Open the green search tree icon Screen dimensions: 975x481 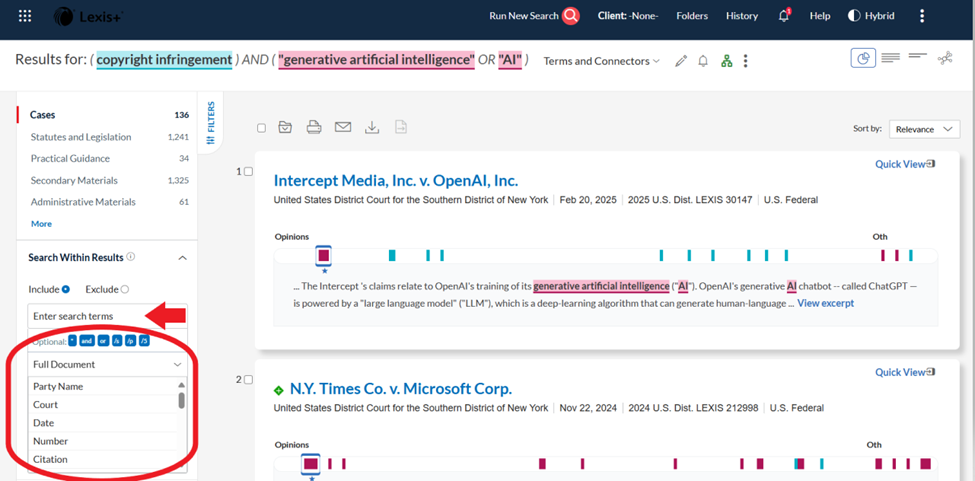[726, 61]
